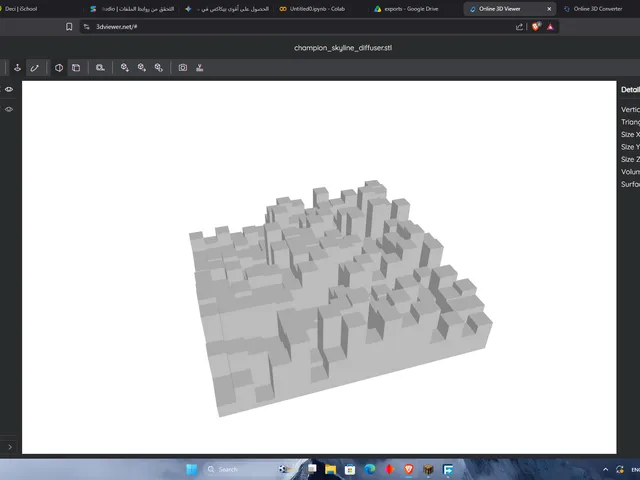Click the export model icon with right arrow

tap(142, 68)
